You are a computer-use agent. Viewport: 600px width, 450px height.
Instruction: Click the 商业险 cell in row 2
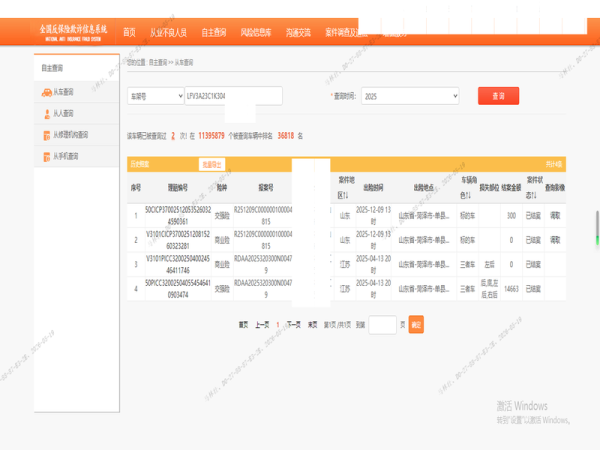(x=222, y=240)
